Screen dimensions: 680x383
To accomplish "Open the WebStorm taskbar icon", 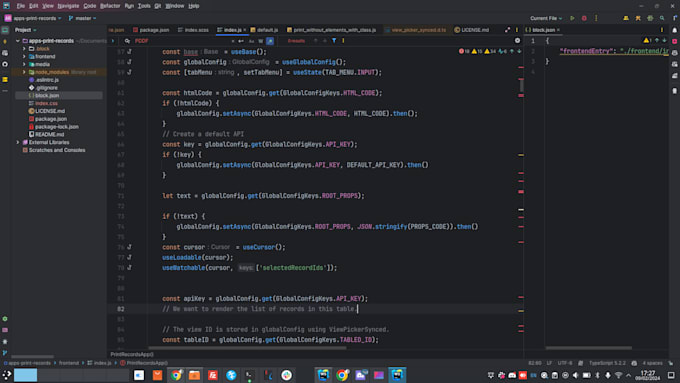I will (397, 375).
